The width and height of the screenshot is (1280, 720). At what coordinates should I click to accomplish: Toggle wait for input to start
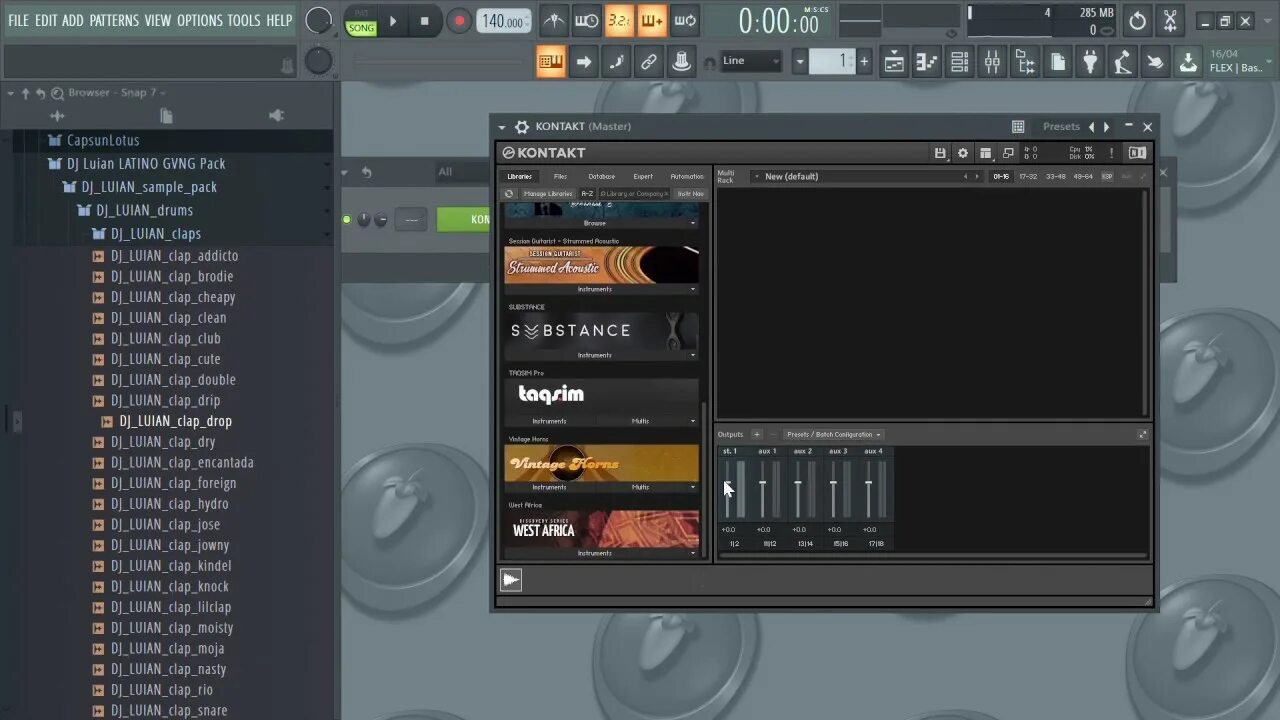587,20
